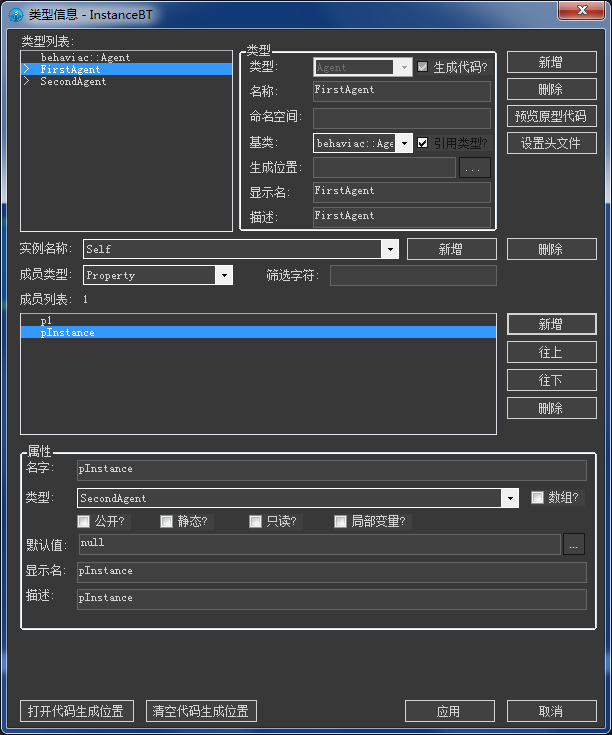Click the browse button beside 默认值 field
The height and width of the screenshot is (735, 612).
(x=573, y=545)
